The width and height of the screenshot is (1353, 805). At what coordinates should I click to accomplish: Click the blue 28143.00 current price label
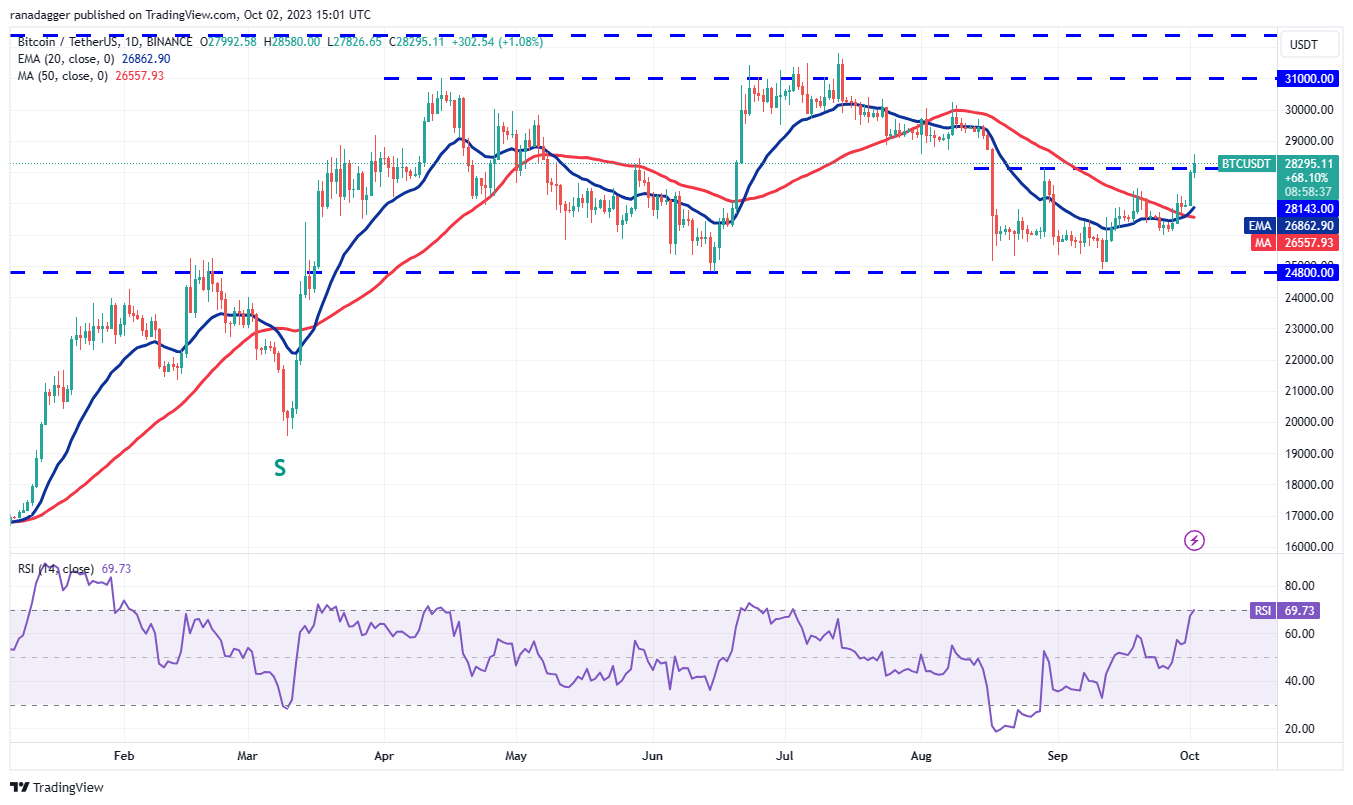(x=1308, y=208)
